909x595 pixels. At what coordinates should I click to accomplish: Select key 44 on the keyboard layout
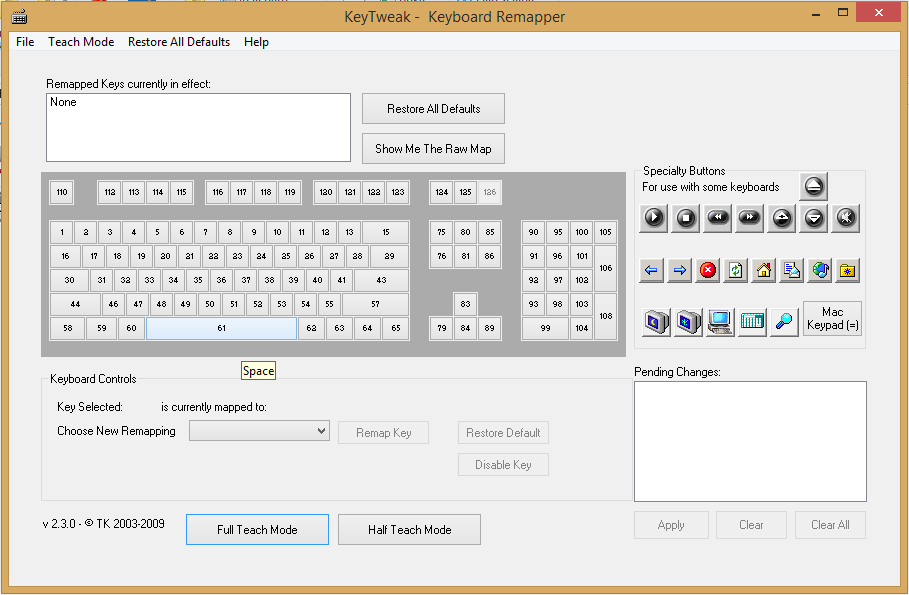click(75, 304)
